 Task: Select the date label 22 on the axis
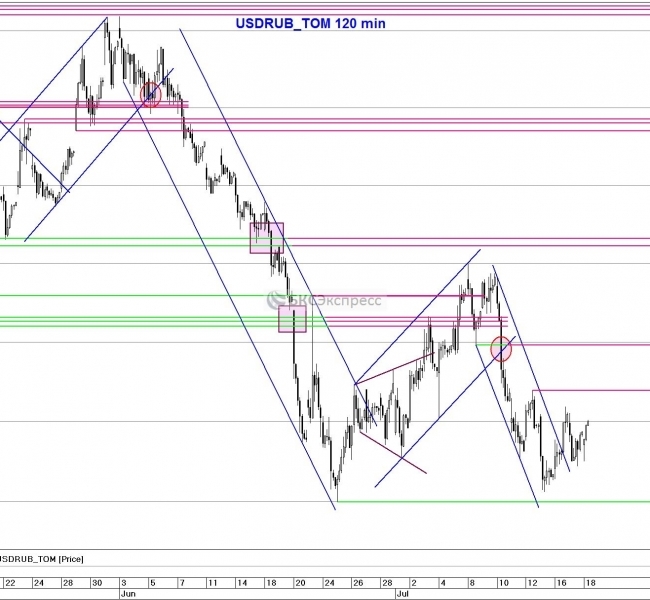click(10, 583)
